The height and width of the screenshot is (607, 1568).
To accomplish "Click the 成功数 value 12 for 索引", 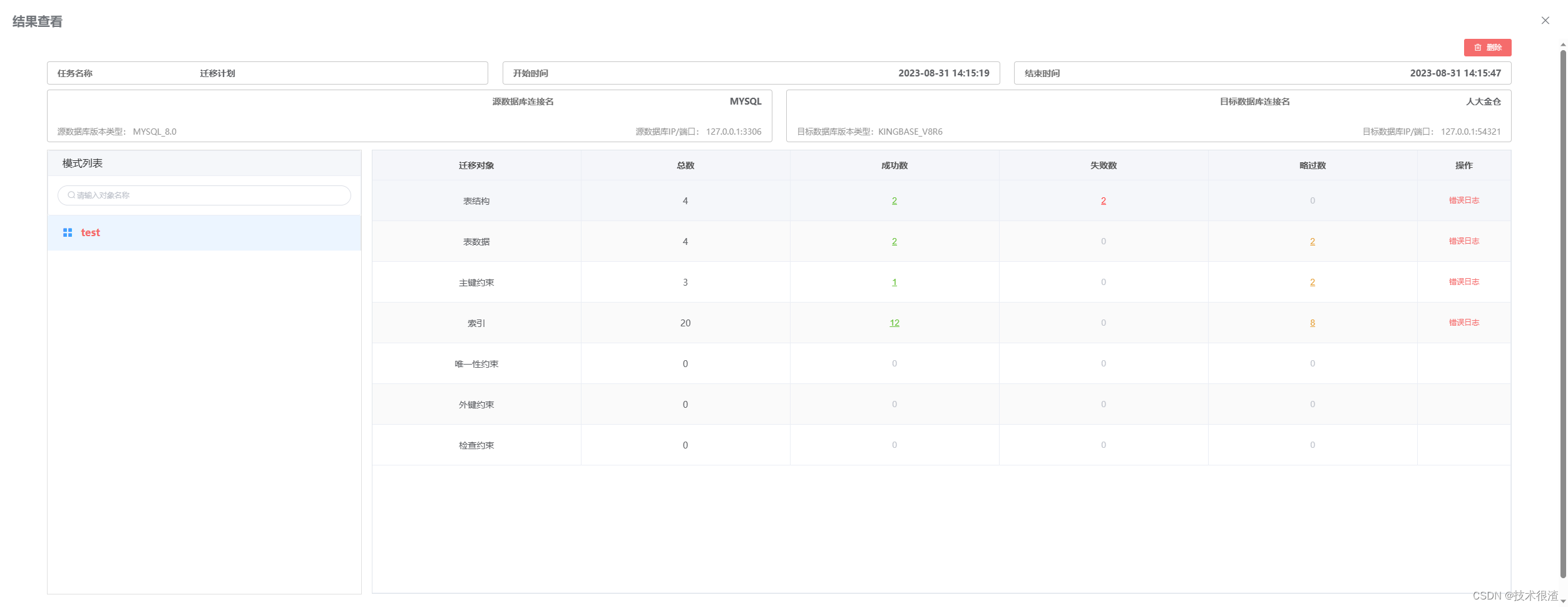I will click(894, 323).
